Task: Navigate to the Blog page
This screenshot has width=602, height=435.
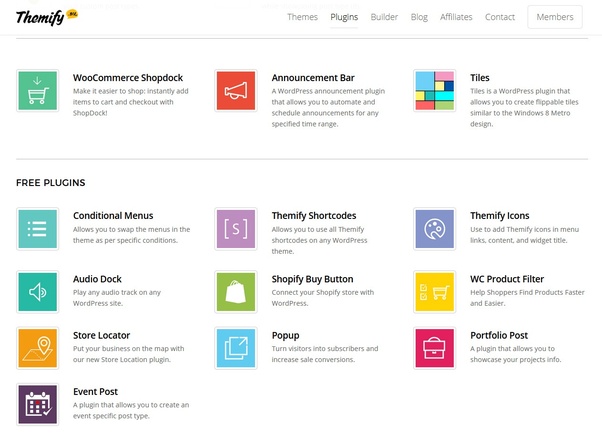Action: 419,17
